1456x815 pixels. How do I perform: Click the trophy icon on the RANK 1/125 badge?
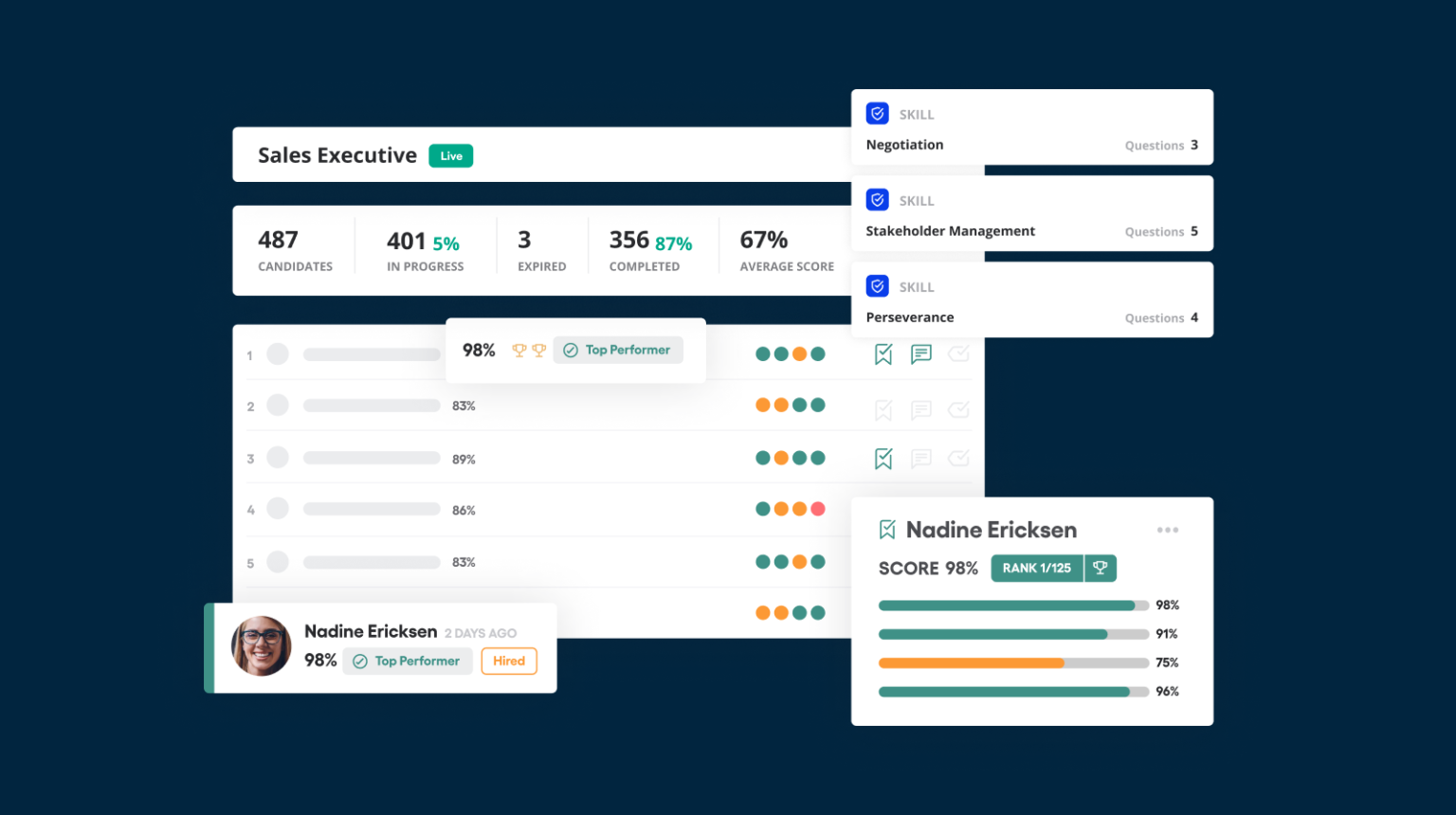pyautogui.click(x=1100, y=568)
